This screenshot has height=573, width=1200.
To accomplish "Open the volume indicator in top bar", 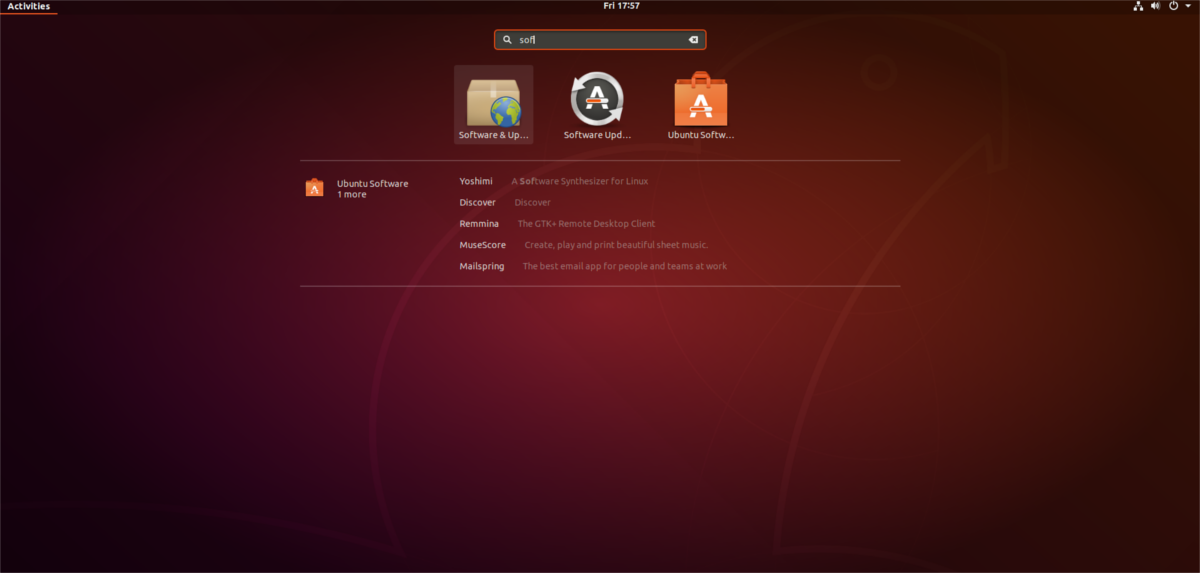I will [x=1155, y=6].
